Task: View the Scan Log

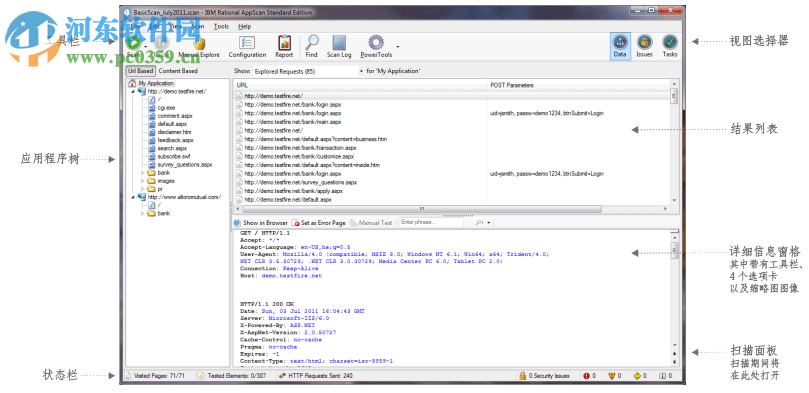Action: [339, 47]
